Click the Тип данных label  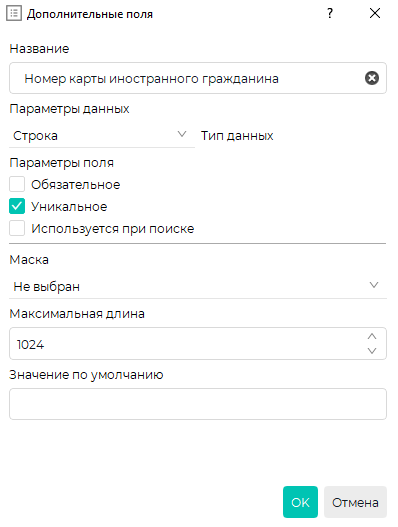[x=237, y=136]
